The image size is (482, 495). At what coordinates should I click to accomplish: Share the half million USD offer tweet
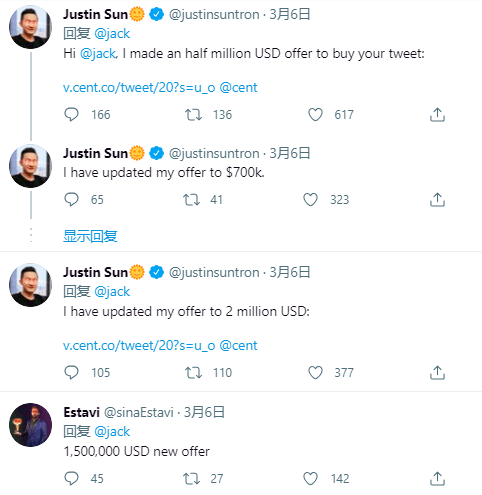tap(437, 115)
